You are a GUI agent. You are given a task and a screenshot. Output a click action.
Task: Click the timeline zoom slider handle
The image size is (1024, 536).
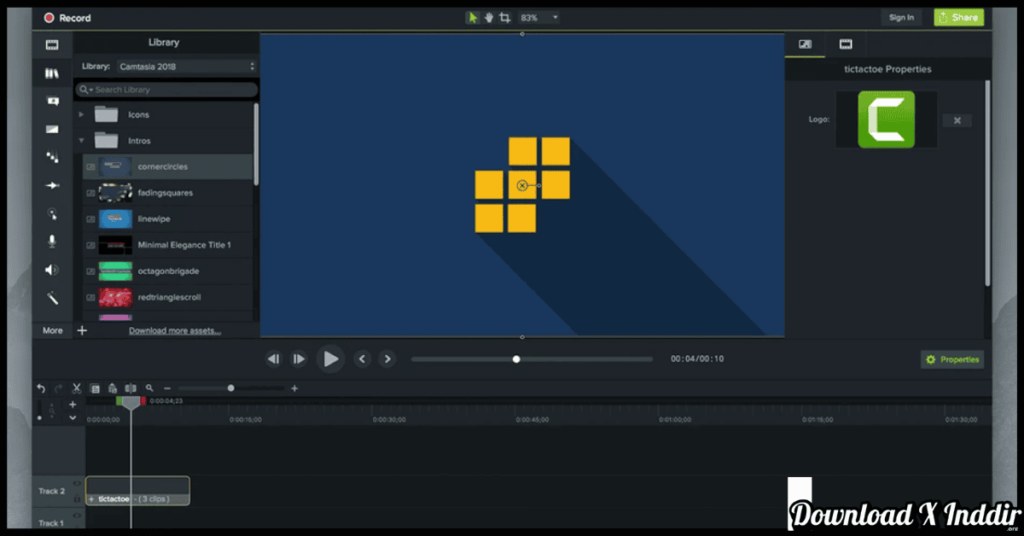(231, 388)
